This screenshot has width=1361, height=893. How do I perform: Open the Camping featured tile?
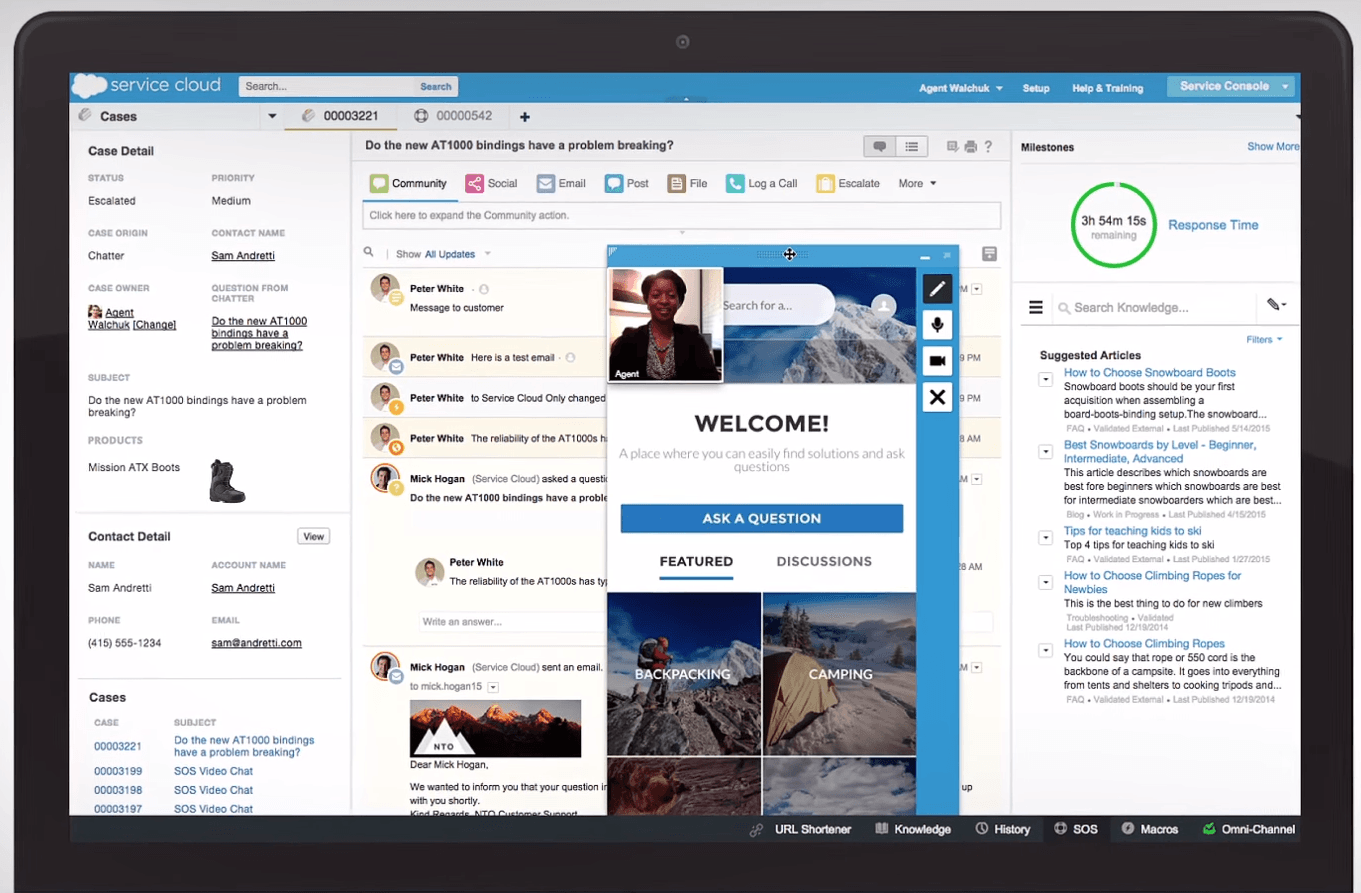pyautogui.click(x=839, y=674)
